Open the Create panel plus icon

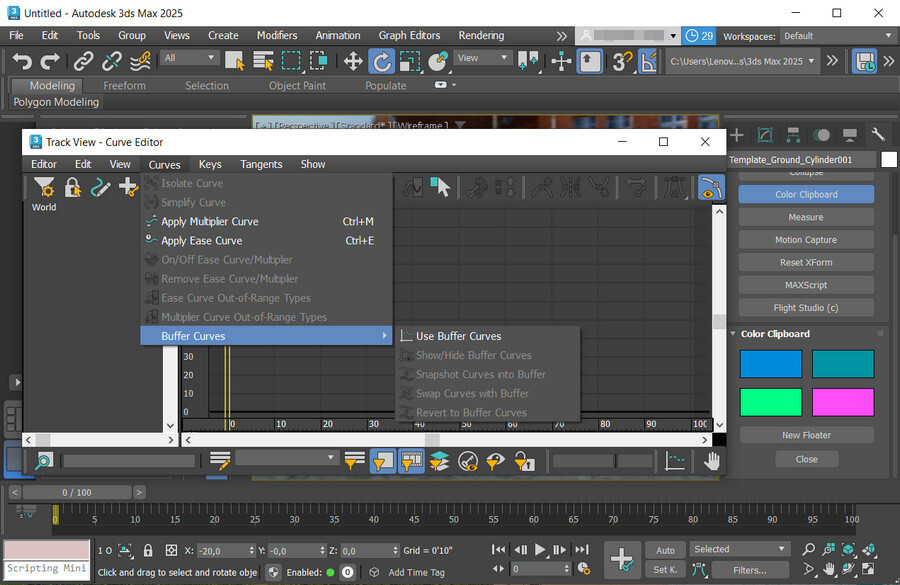[736, 135]
